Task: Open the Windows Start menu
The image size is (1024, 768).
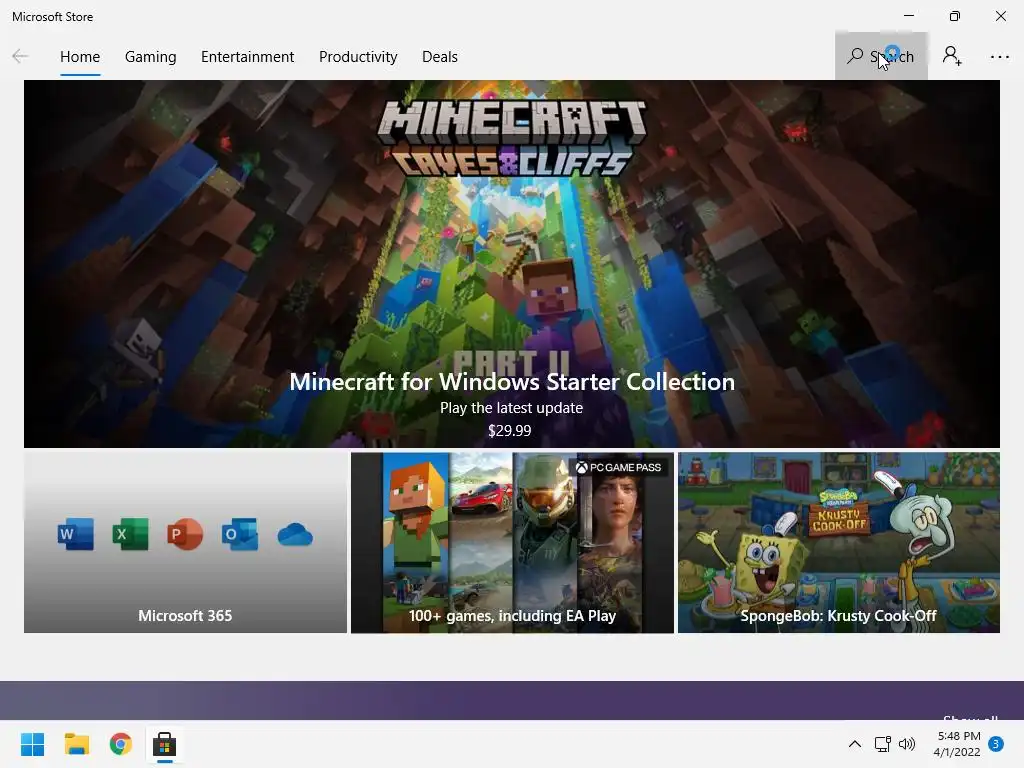Action: coord(32,744)
